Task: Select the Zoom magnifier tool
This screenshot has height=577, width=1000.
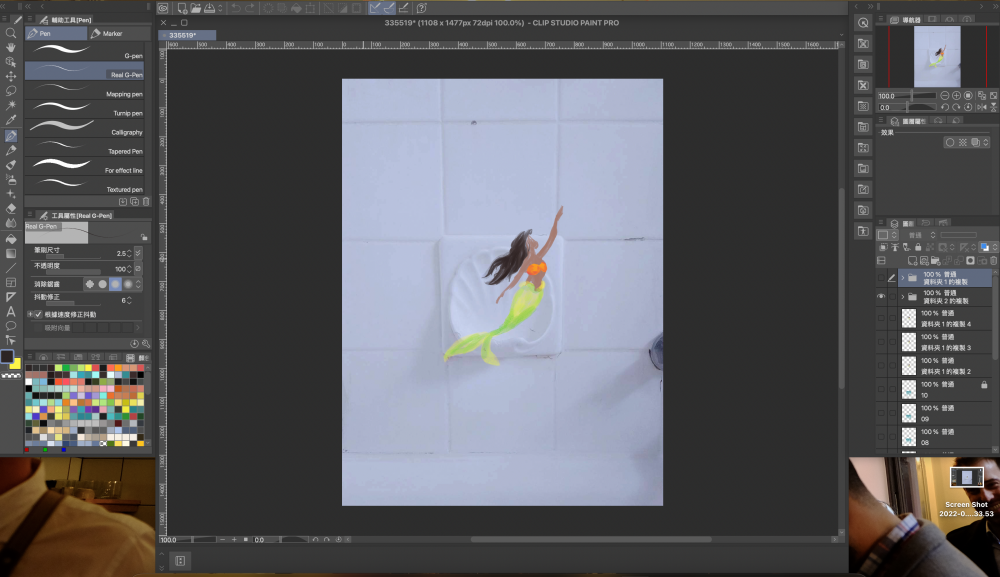Action: [11, 33]
